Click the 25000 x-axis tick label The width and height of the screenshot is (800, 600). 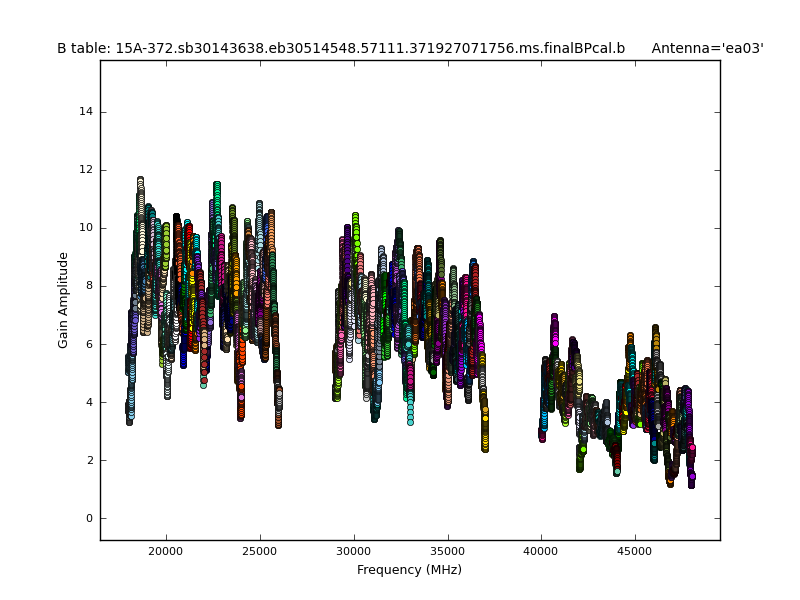260,550
